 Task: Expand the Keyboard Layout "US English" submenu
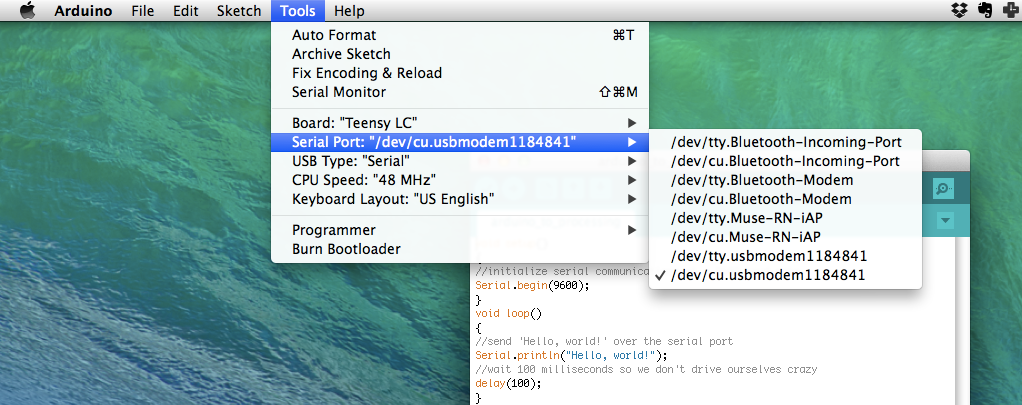(x=460, y=198)
